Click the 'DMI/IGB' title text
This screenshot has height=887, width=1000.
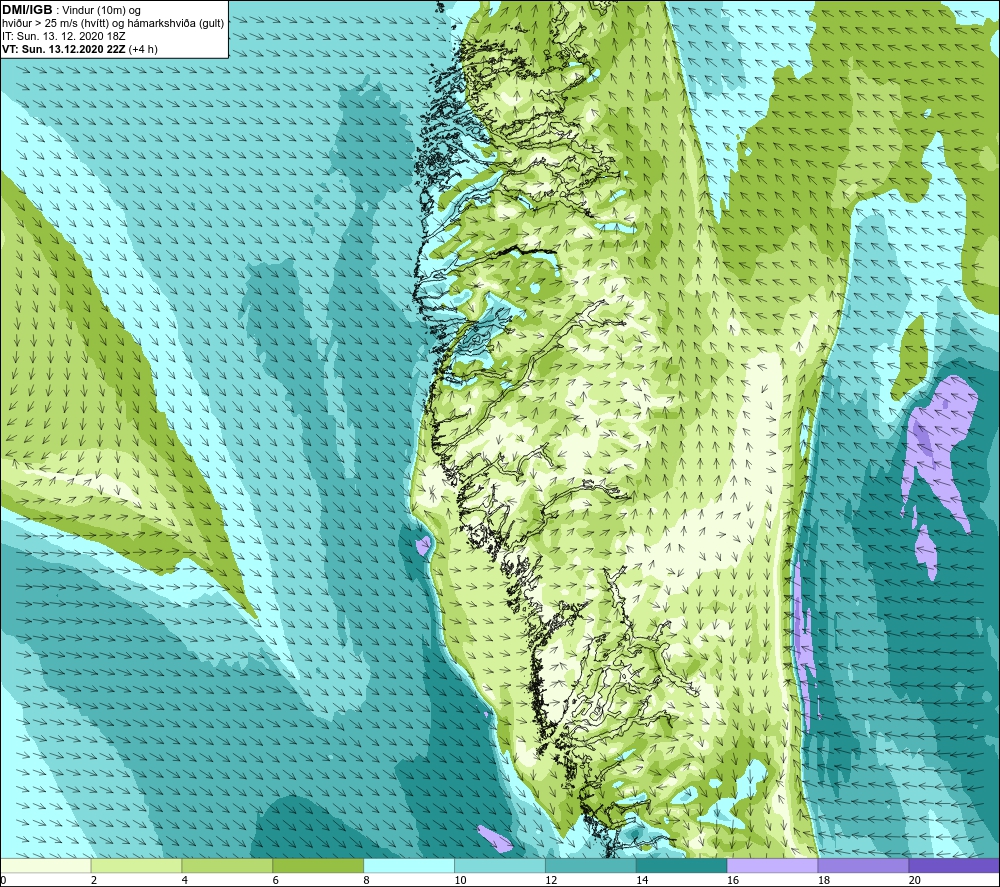tap(27, 10)
